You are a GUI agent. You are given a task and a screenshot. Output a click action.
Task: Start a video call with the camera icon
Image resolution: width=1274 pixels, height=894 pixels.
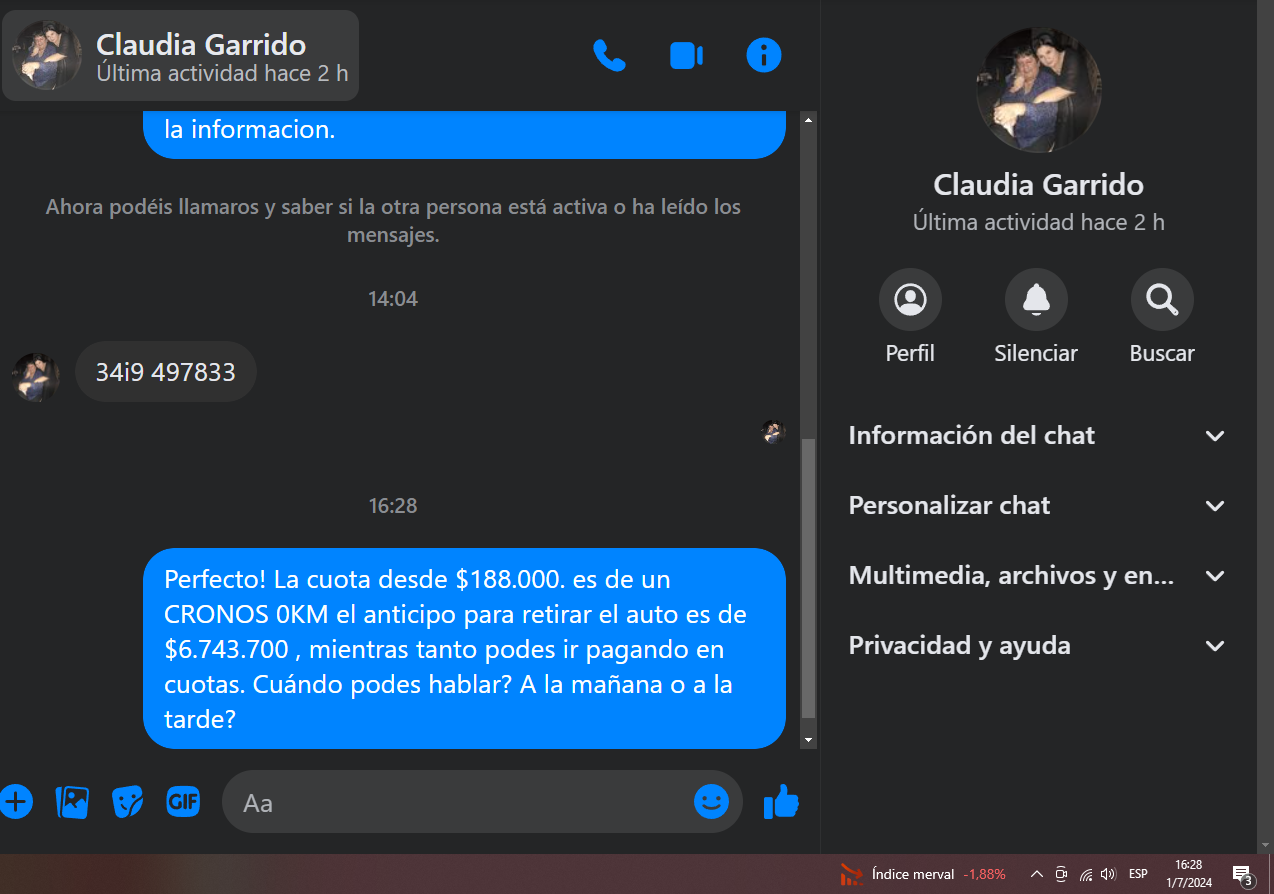pyautogui.click(x=686, y=55)
